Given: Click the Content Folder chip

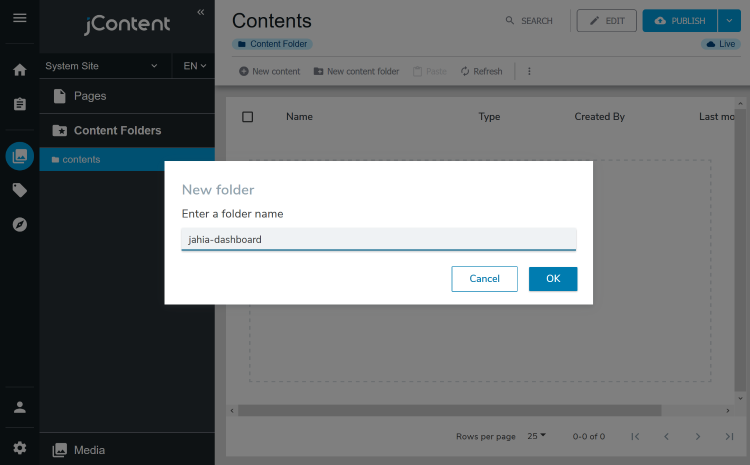Looking at the screenshot, I should coord(273,44).
